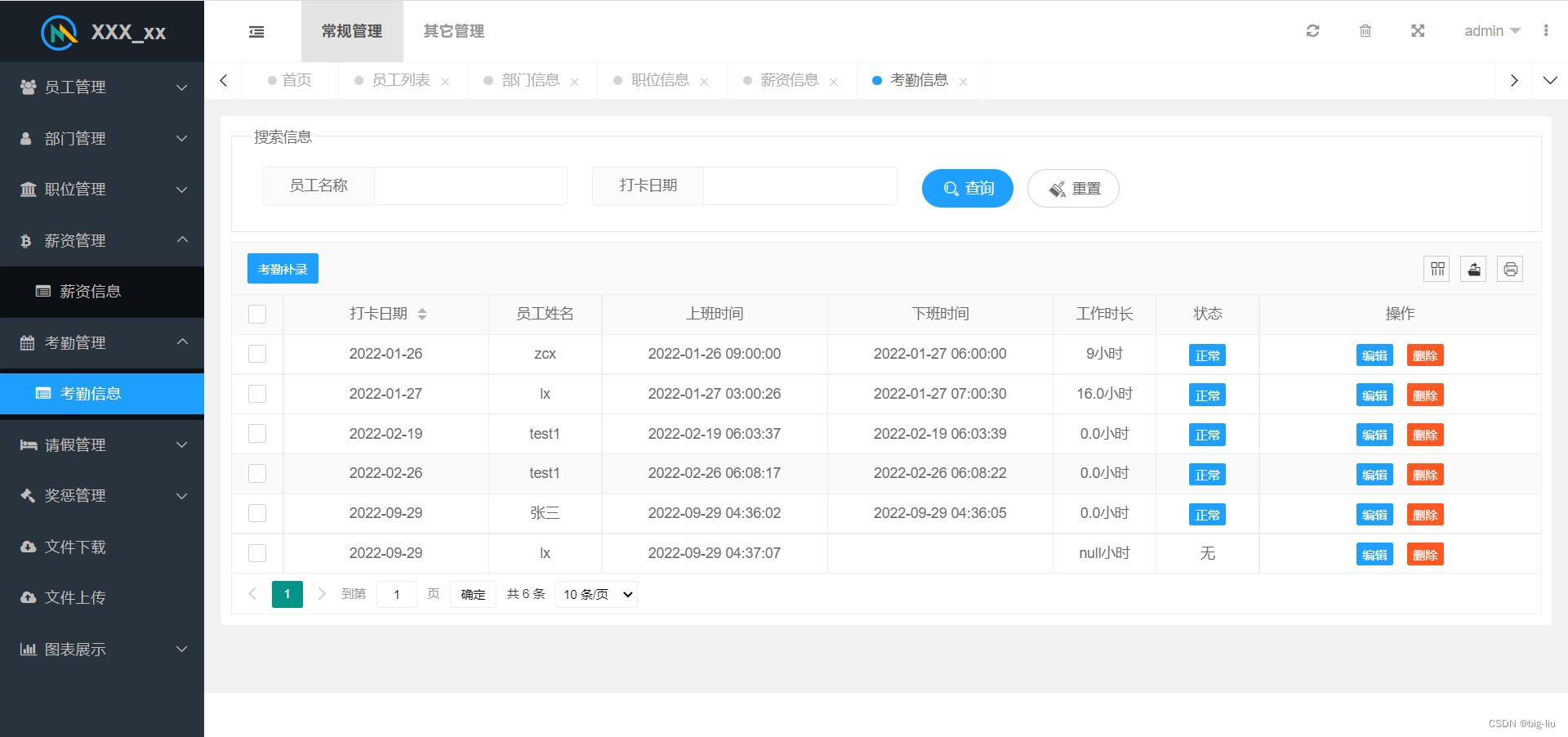The image size is (1568, 737).
Task: Focus the 打卡日期 date input
Action: coord(800,185)
